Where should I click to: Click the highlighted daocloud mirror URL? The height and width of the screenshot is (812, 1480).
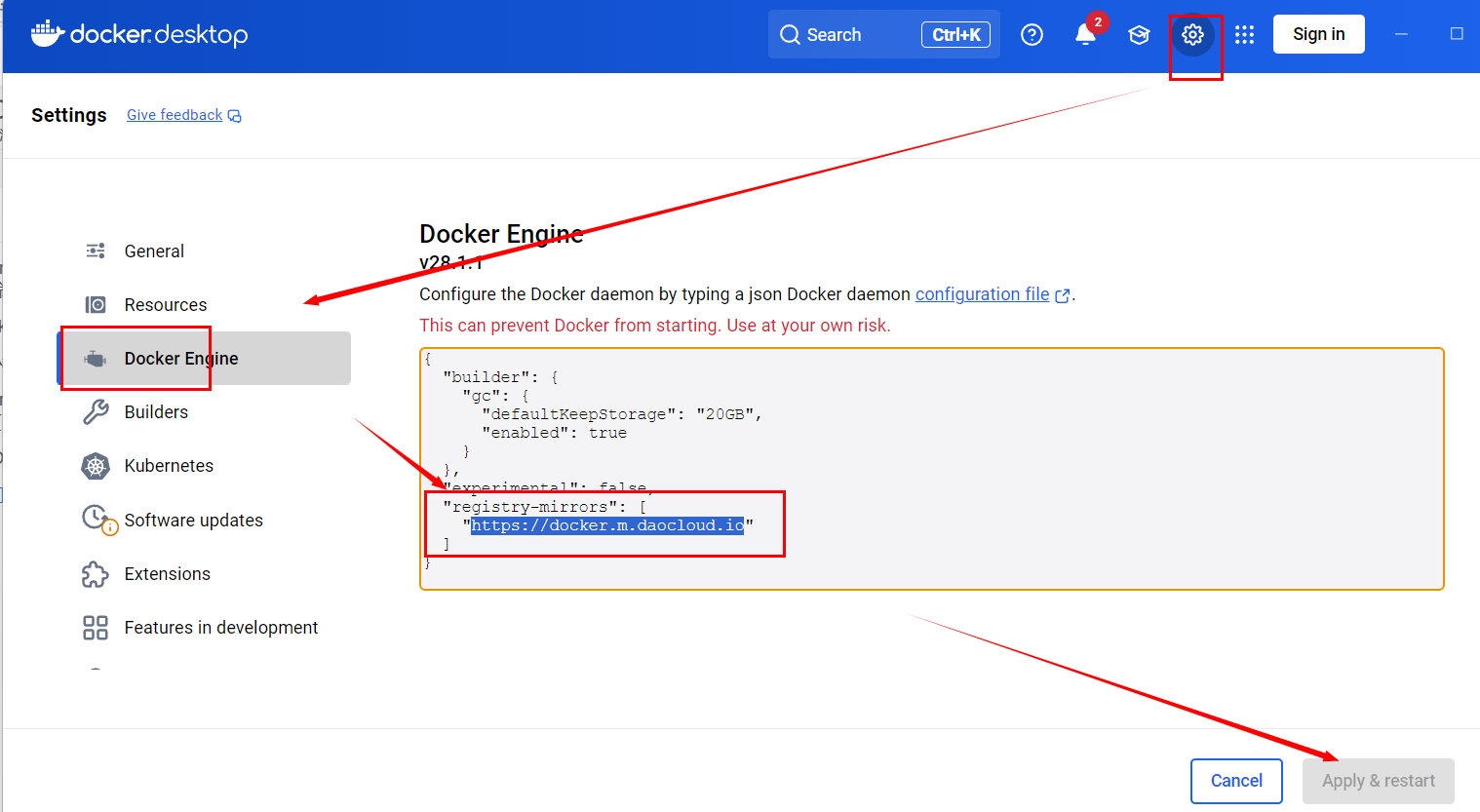(x=607, y=525)
